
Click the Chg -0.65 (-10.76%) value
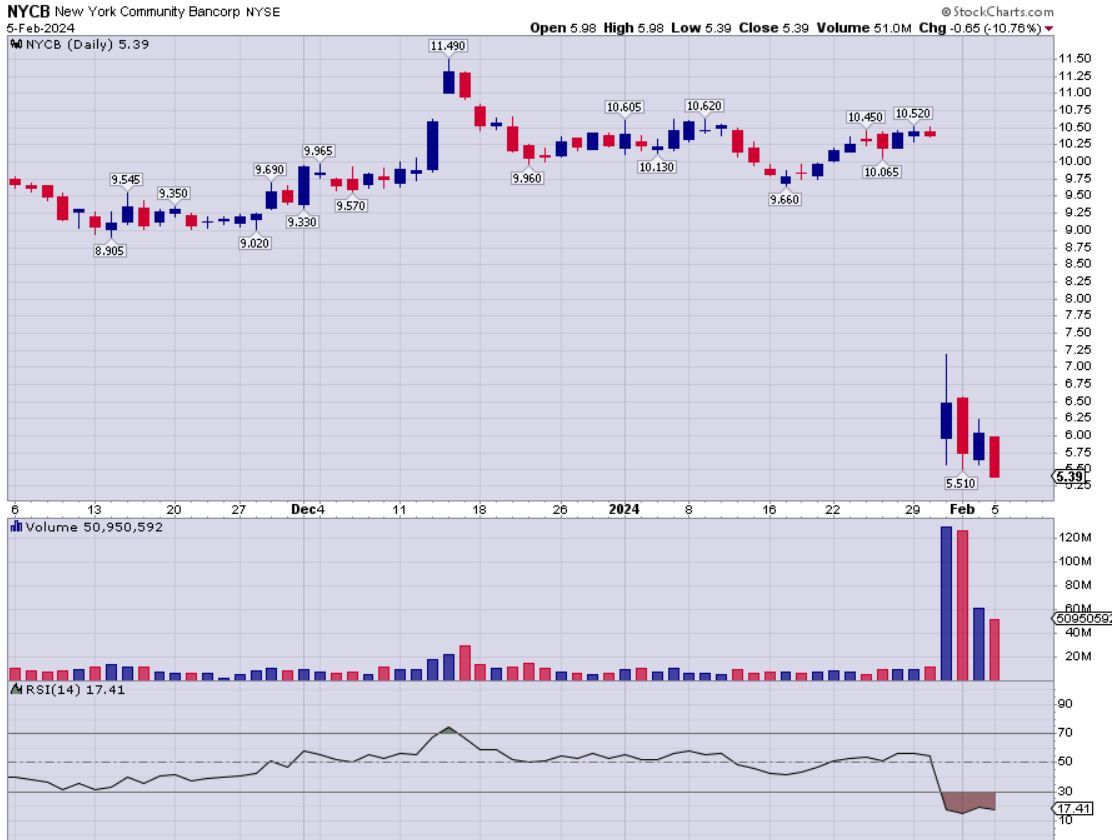(x=979, y=28)
